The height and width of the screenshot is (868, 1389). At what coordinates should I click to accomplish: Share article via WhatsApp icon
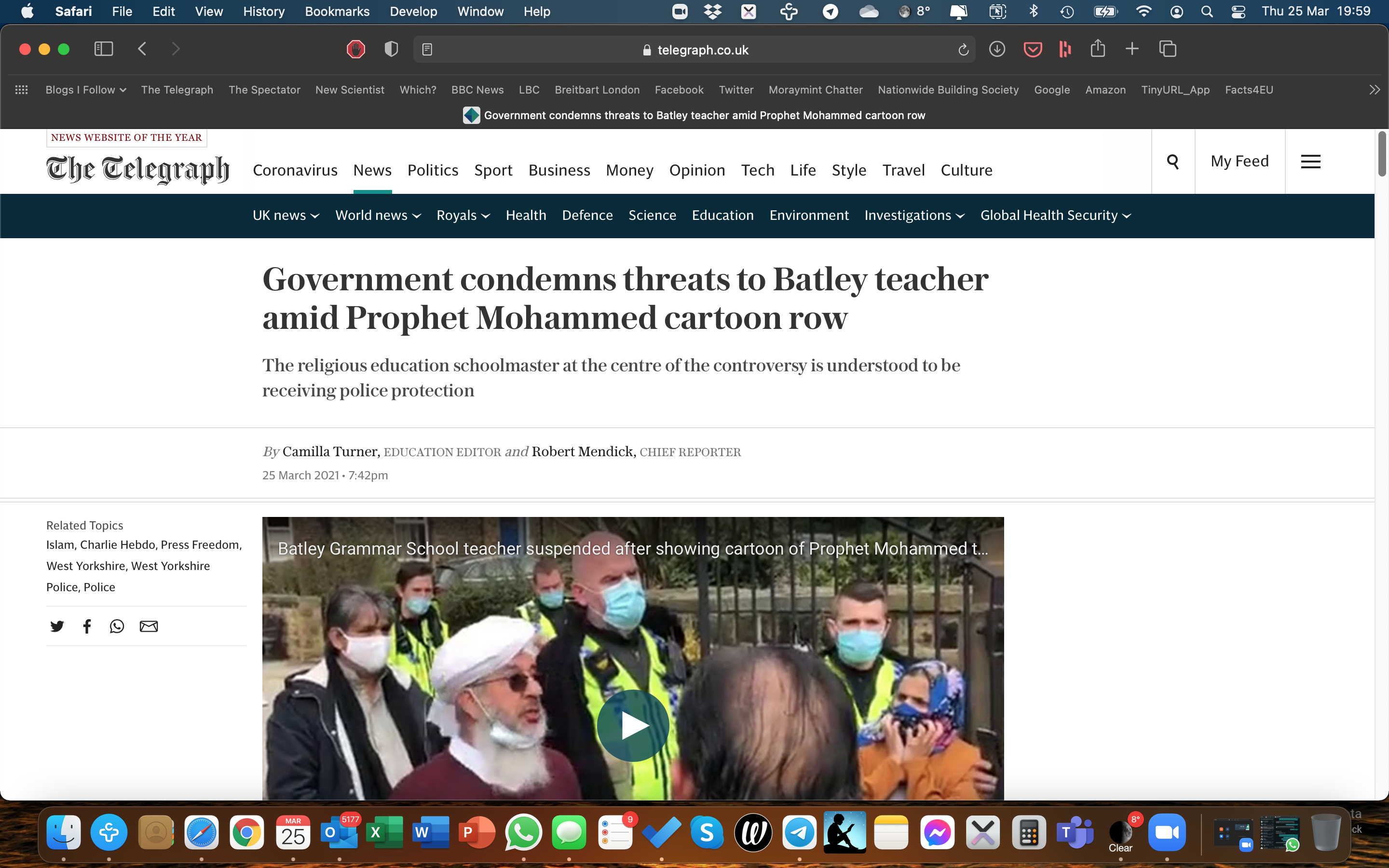(117, 626)
